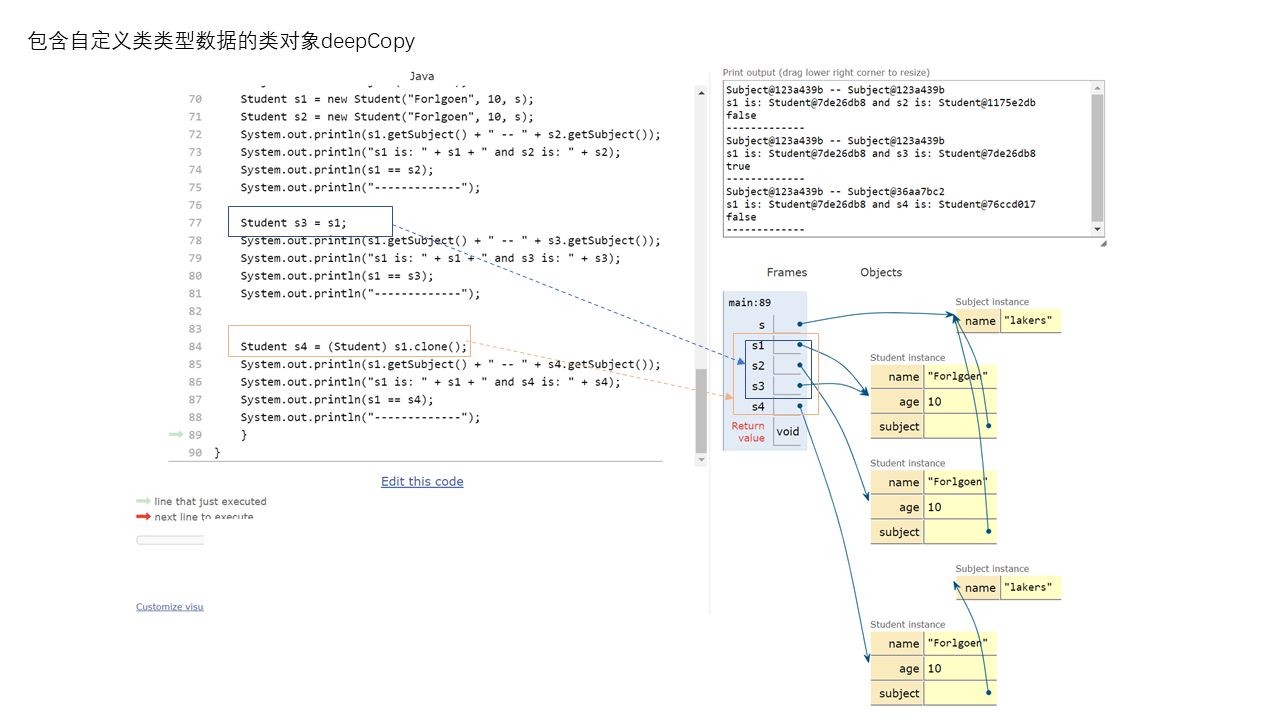Image resolution: width=1280 pixels, height=720 pixels.
Task: Click output line 's1 is ... s2 is: Student@1175e2db'
Action: tap(881, 103)
